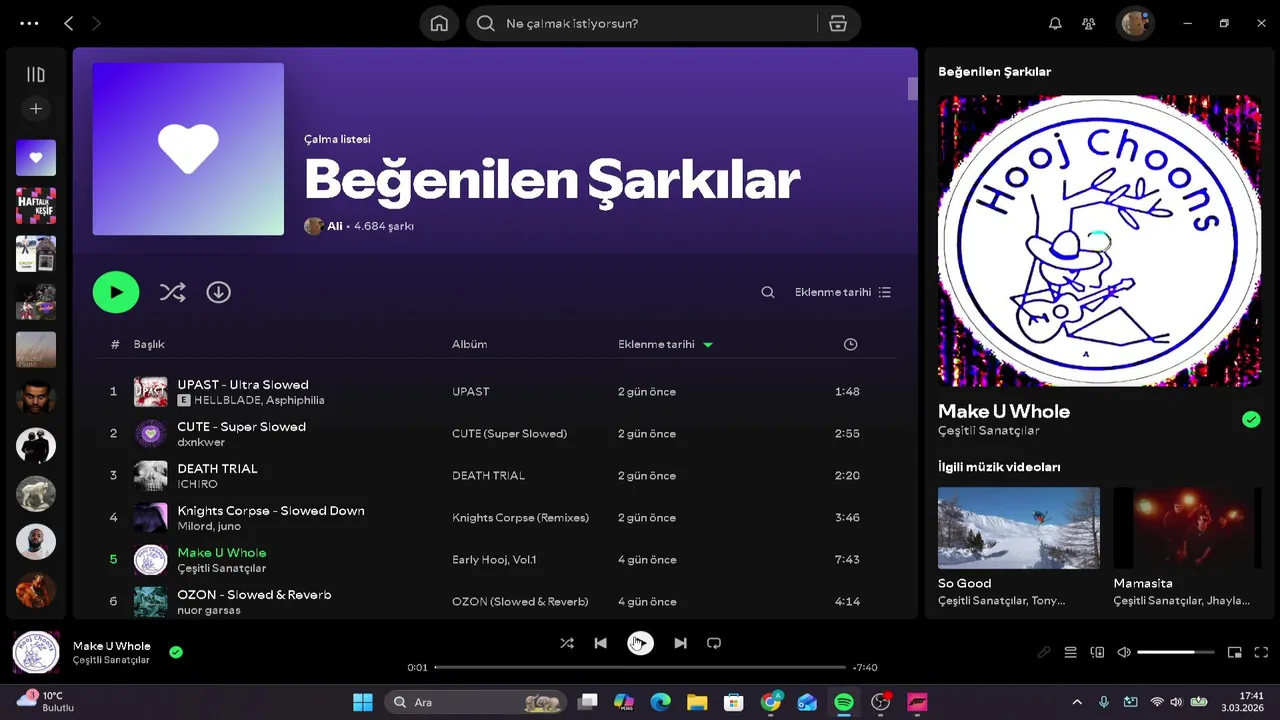Image resolution: width=1280 pixels, height=720 pixels.
Task: Play the Beğenilen Şarkılar playlist
Action: 116,292
